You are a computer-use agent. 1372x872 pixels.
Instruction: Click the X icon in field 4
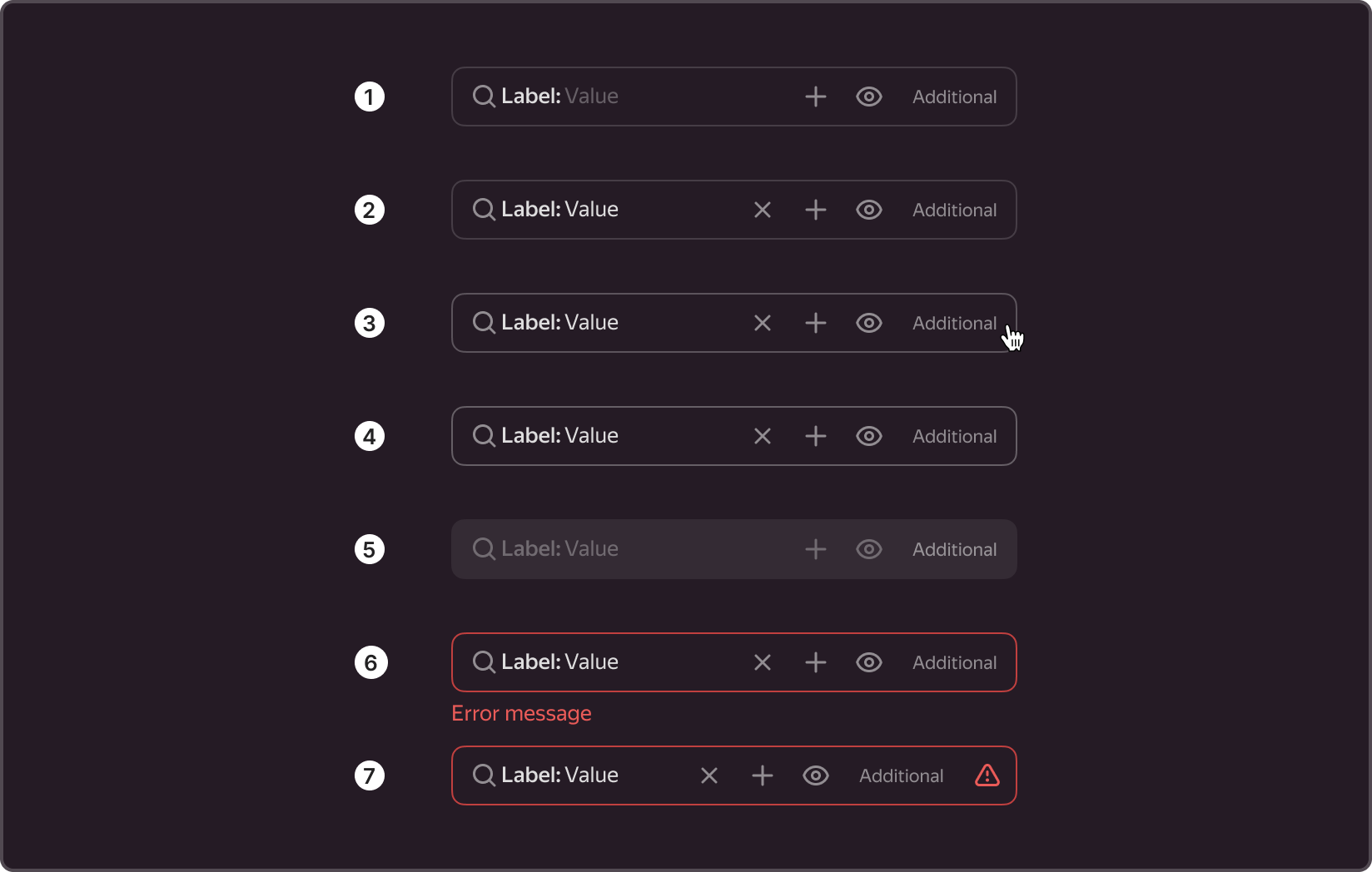763,436
